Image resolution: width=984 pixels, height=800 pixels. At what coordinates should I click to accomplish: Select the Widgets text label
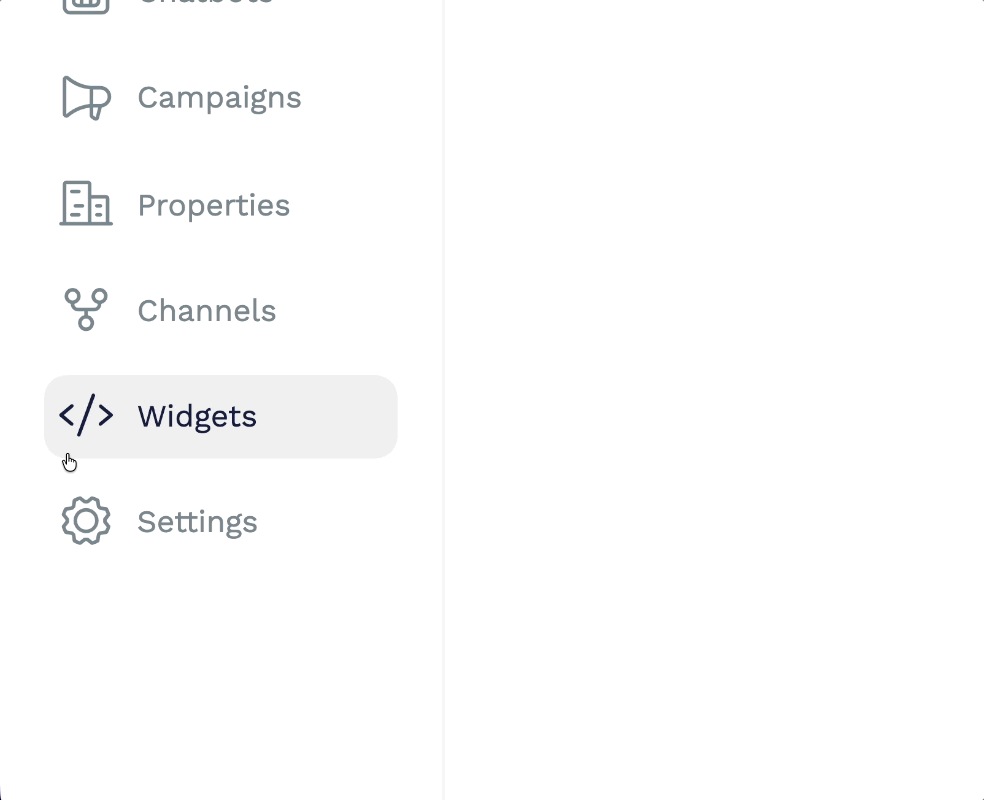point(197,417)
